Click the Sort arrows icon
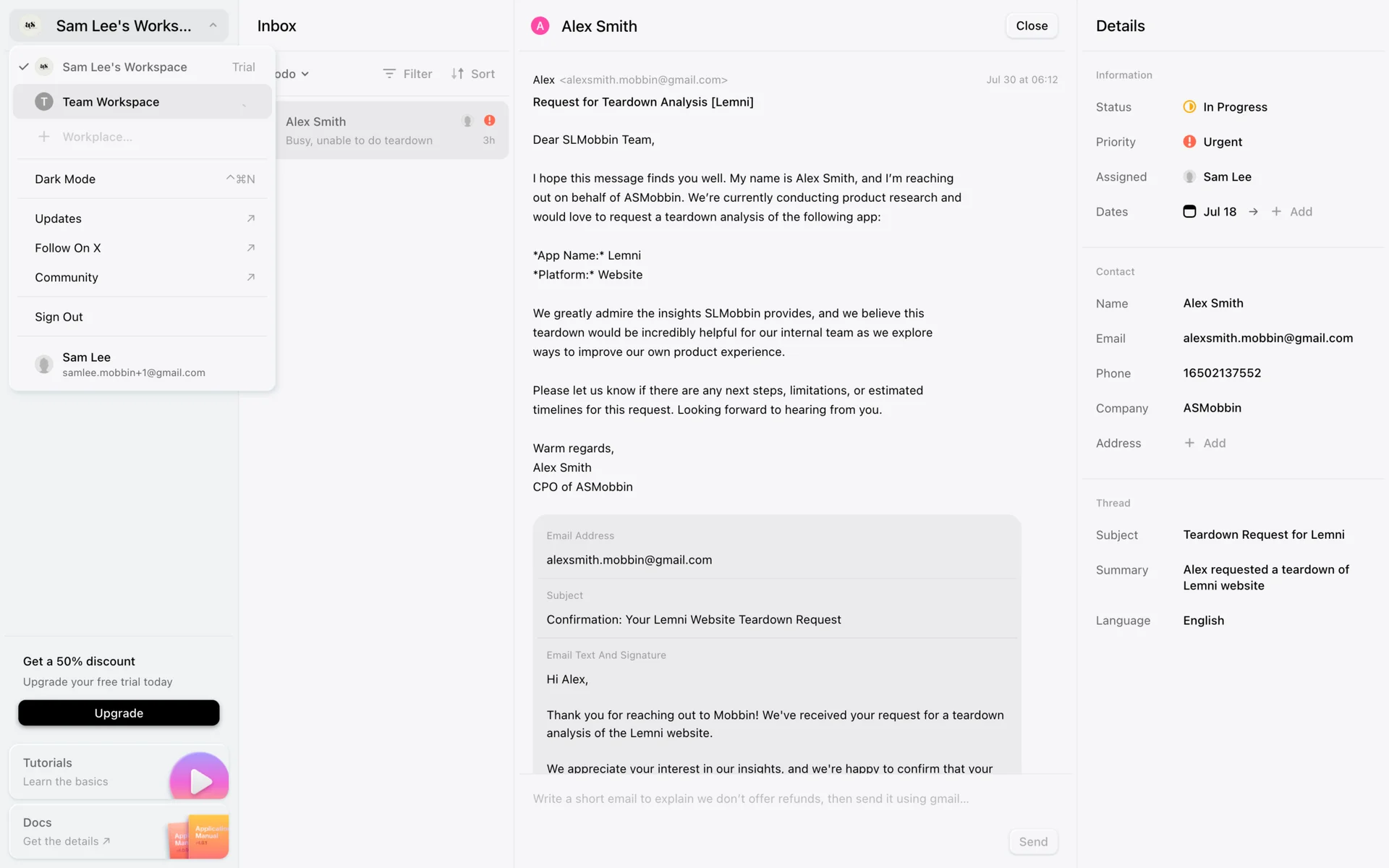The height and width of the screenshot is (868, 1389). [457, 74]
